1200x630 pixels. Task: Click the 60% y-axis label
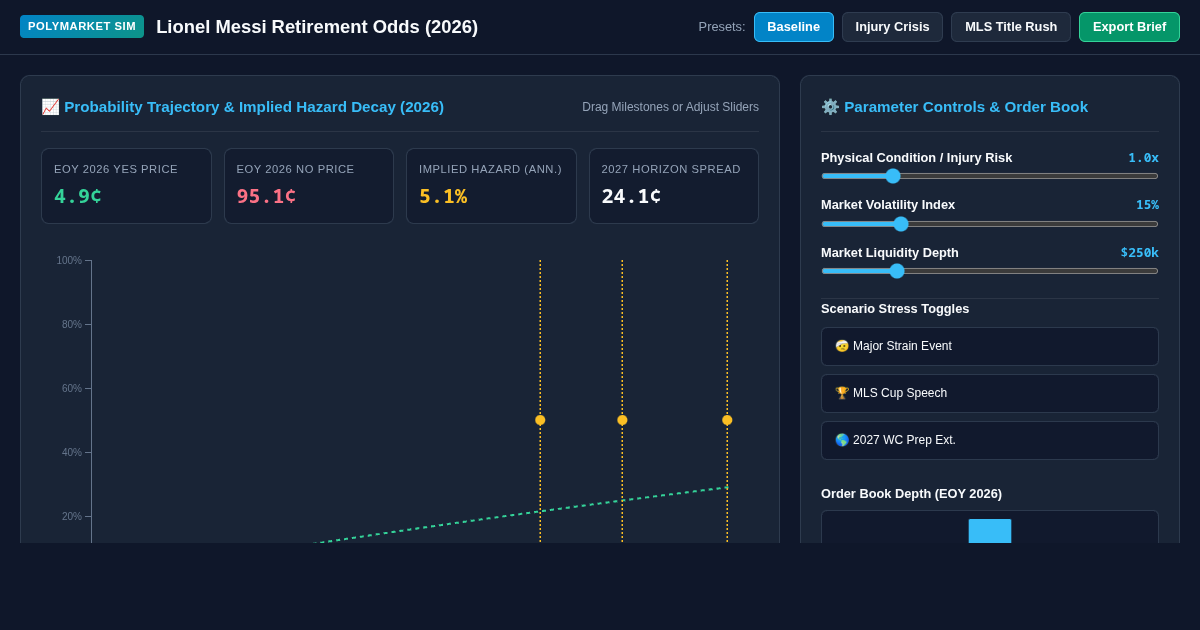(x=72, y=388)
